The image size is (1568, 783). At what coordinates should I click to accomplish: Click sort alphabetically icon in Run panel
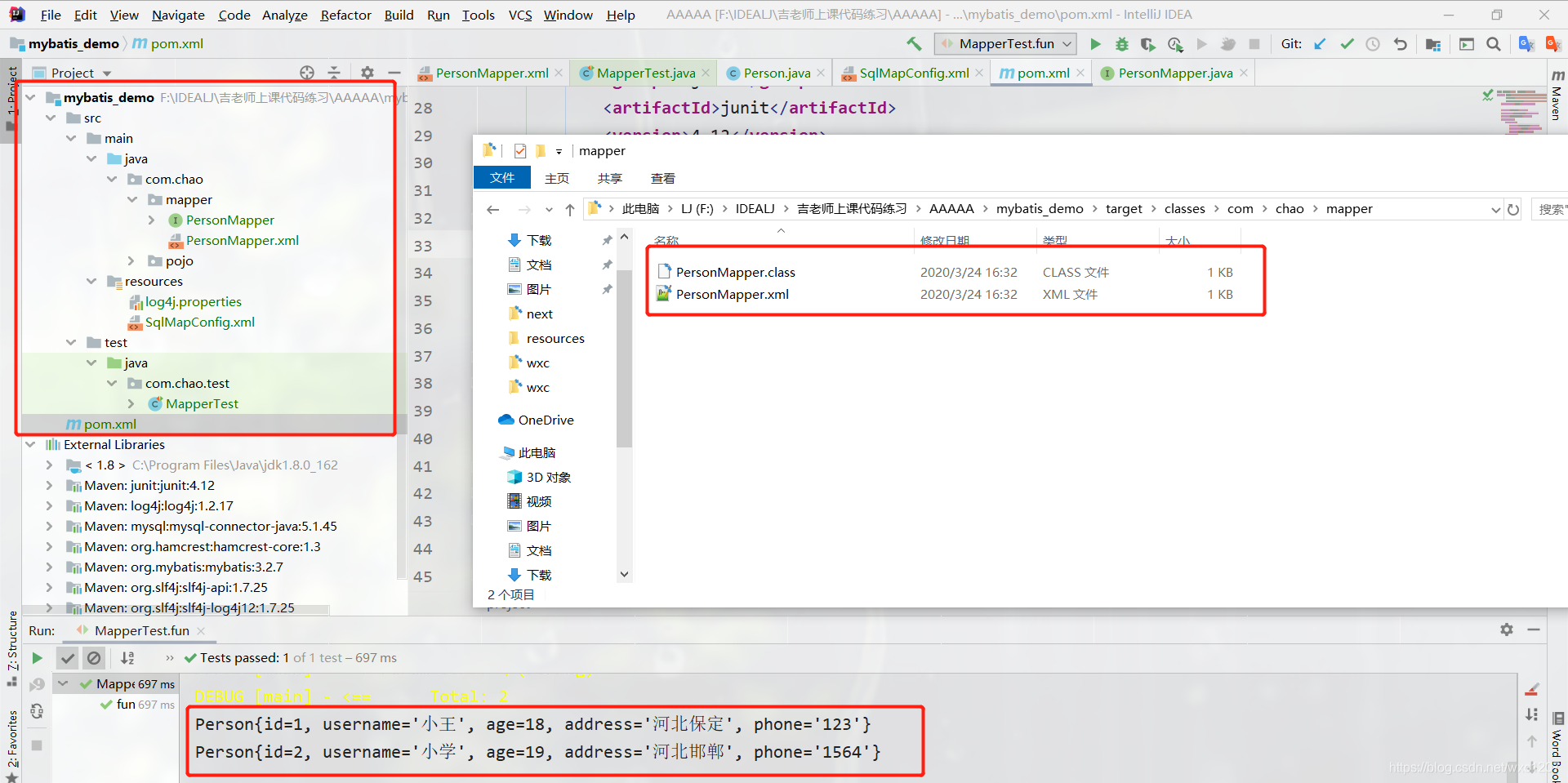pyautogui.click(x=127, y=658)
